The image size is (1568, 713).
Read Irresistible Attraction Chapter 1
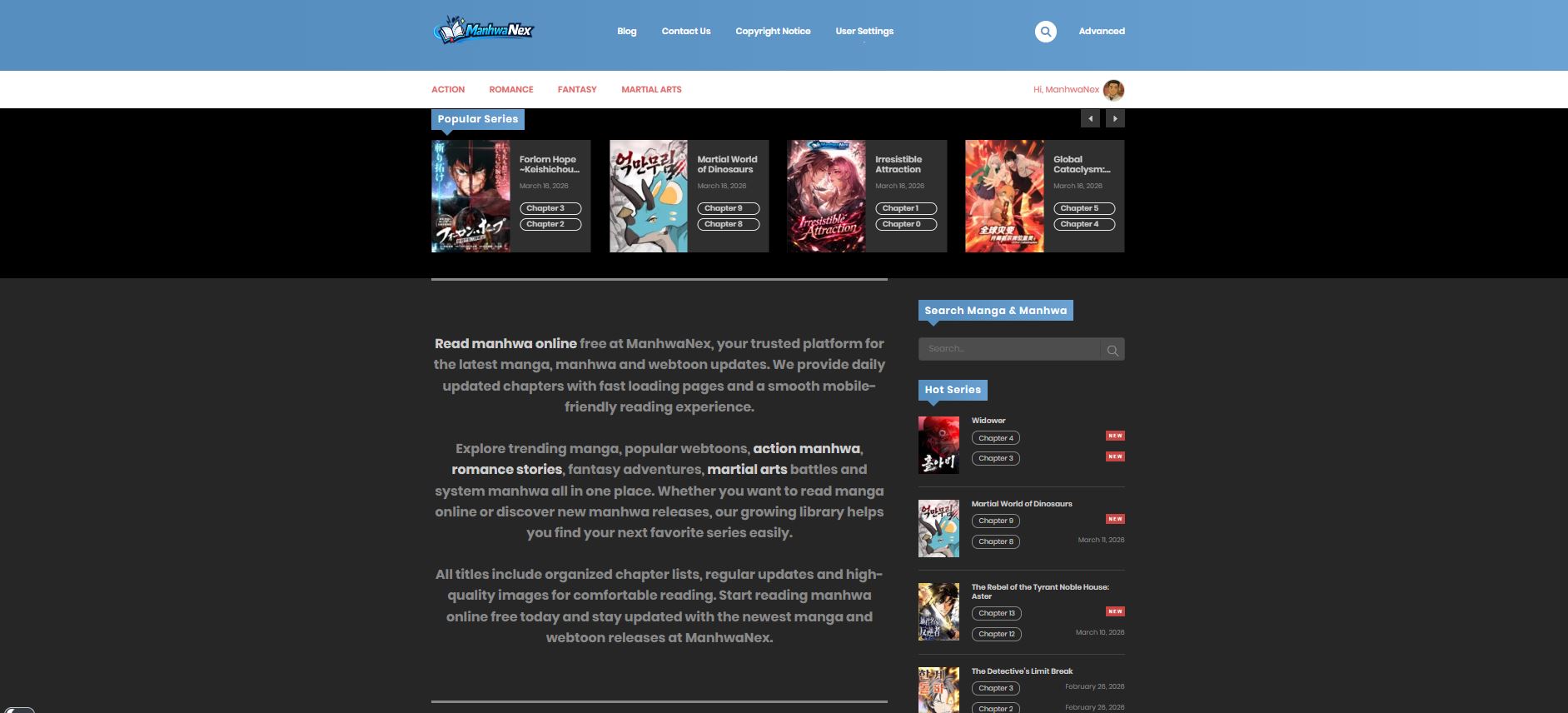pos(906,208)
